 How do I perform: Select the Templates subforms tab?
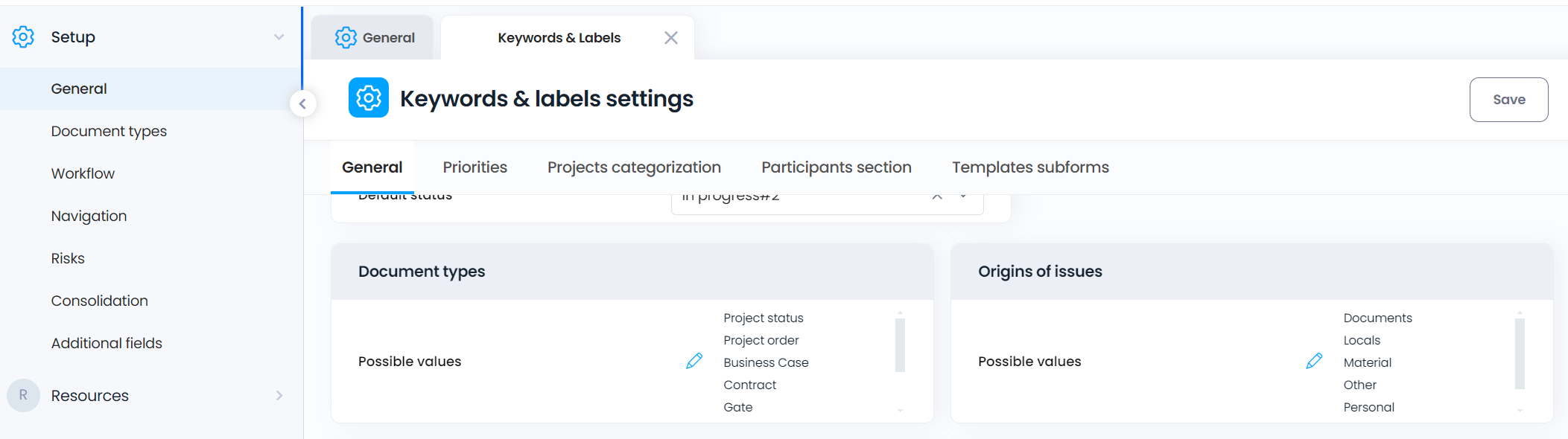pos(1030,167)
